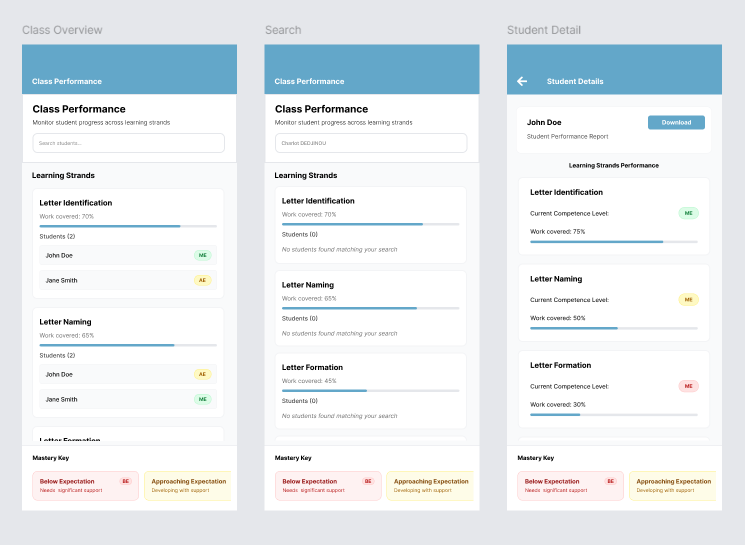This screenshot has width=745, height=545.
Task: Click the AE badge for John Doe under Letter Naming
Action: pyautogui.click(x=203, y=374)
